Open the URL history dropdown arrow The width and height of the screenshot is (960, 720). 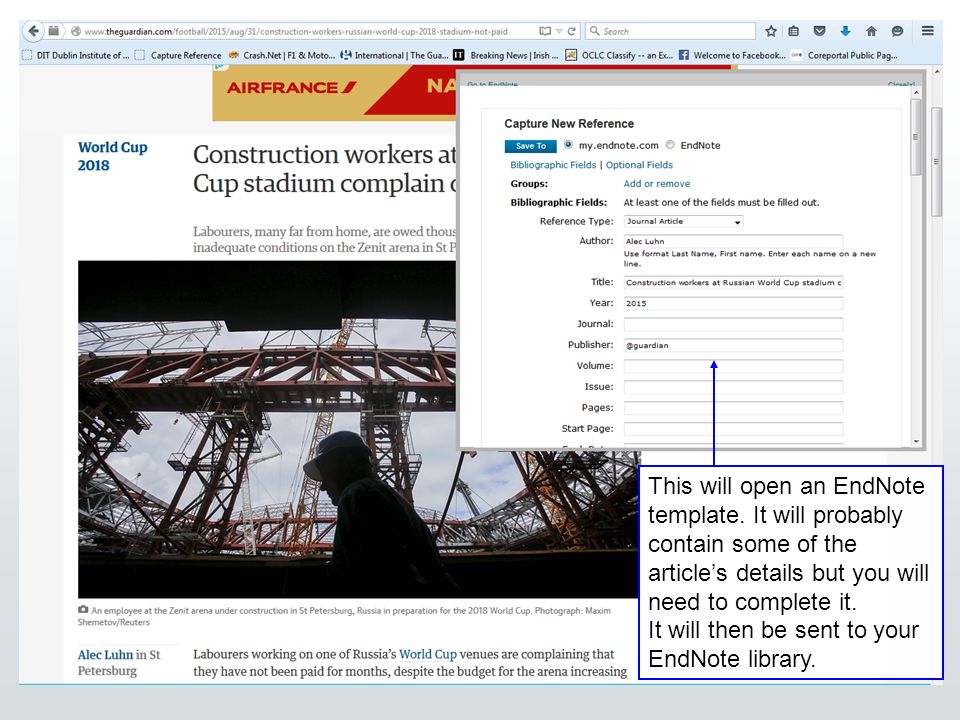tap(559, 31)
